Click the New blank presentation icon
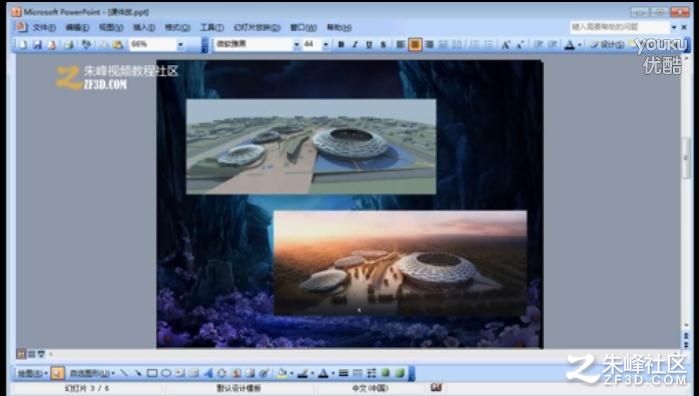The height and width of the screenshot is (396, 699). click(23, 45)
